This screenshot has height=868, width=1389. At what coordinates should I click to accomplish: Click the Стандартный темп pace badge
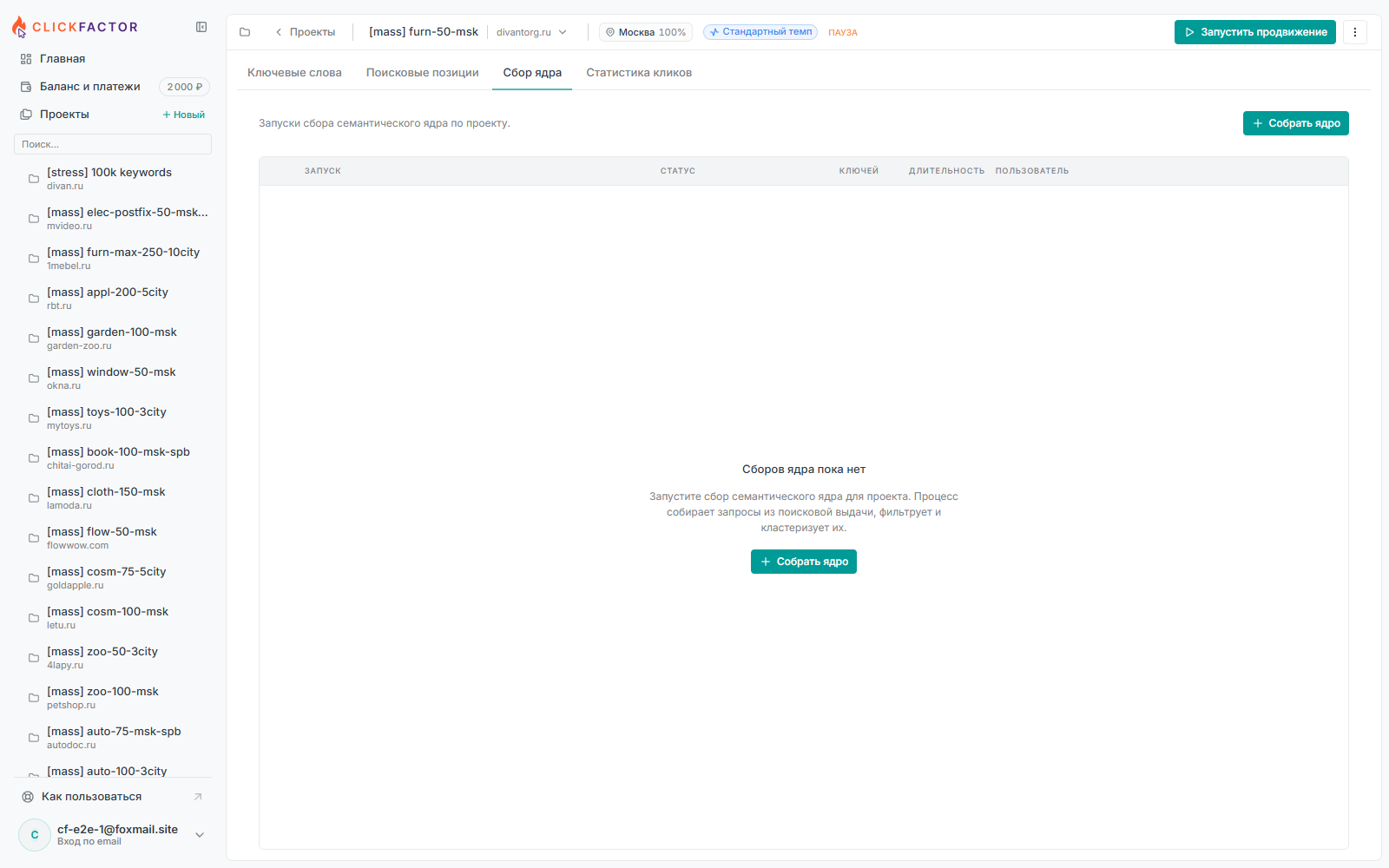[x=760, y=32]
